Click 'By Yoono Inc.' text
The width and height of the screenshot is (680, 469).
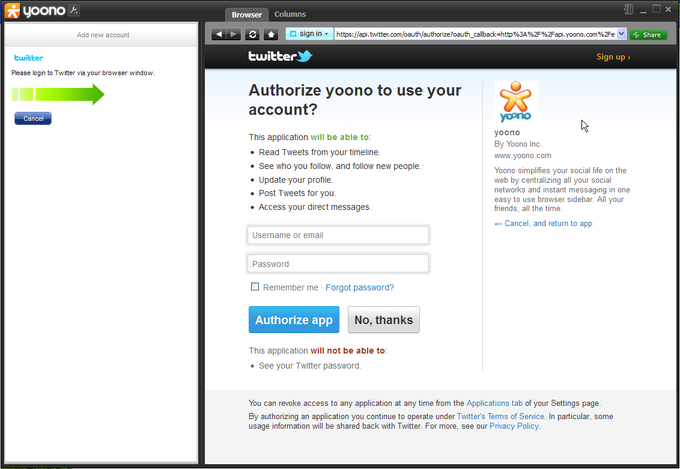pyautogui.click(x=518, y=144)
